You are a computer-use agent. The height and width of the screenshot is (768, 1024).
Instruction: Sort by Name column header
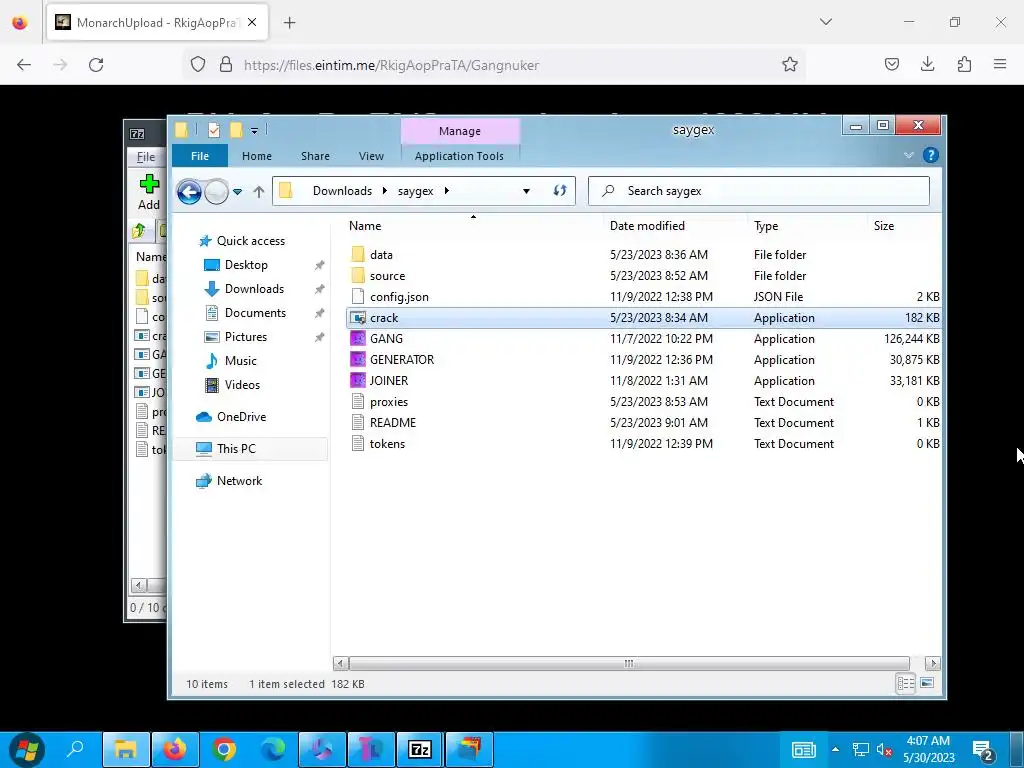click(x=365, y=226)
